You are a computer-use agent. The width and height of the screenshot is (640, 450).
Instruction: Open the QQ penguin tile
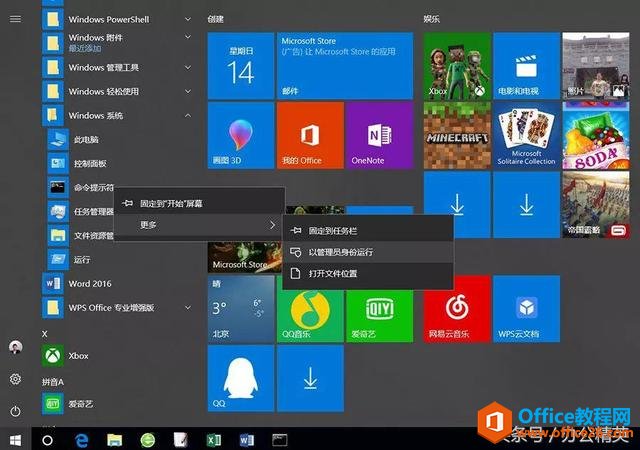[241, 378]
